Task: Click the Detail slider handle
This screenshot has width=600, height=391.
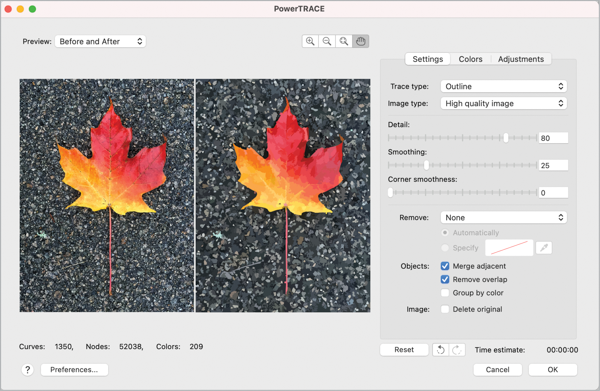Action: [506, 138]
